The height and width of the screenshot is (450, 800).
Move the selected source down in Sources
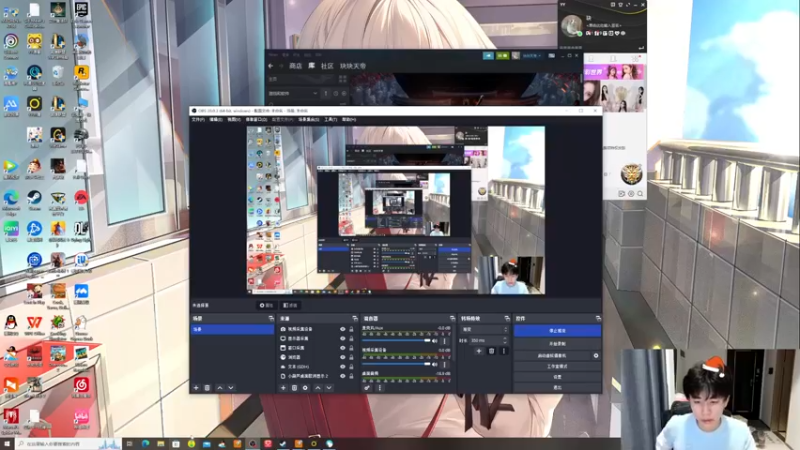329,388
